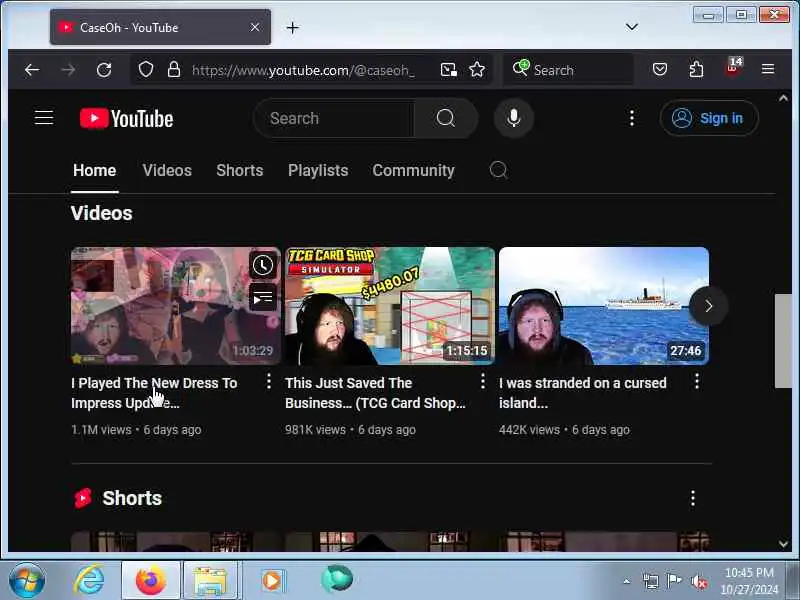Click the Firefox toolbar Search box
Viewport: 800px width, 600px height.
point(569,69)
